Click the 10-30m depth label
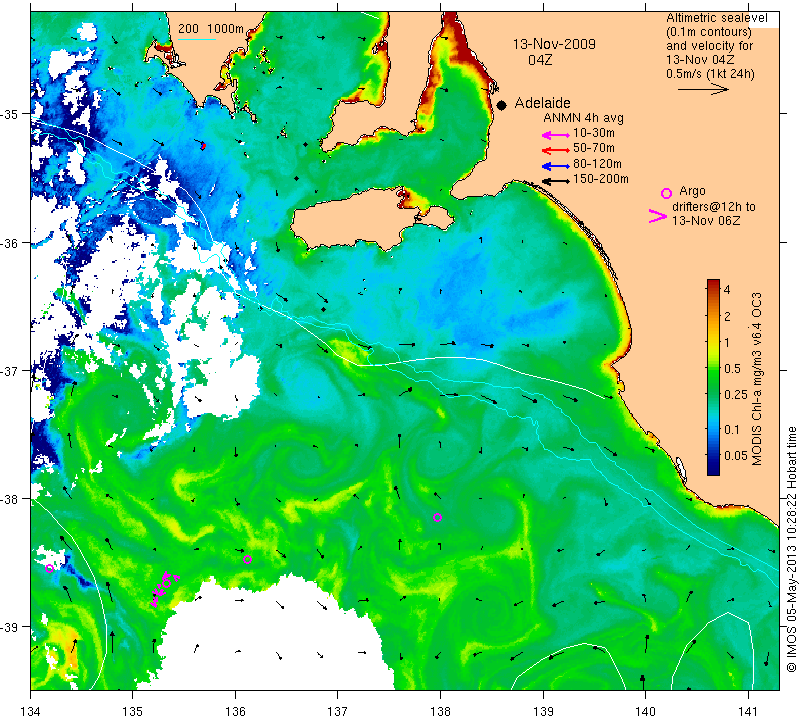Viewport: 800px width, 720px height. [x=594, y=134]
